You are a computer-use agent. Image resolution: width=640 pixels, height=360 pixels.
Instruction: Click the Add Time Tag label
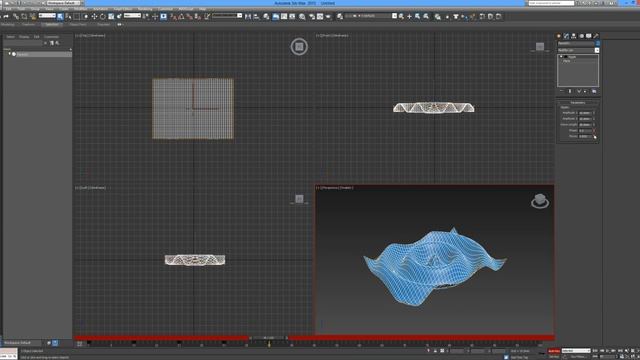pos(519,357)
